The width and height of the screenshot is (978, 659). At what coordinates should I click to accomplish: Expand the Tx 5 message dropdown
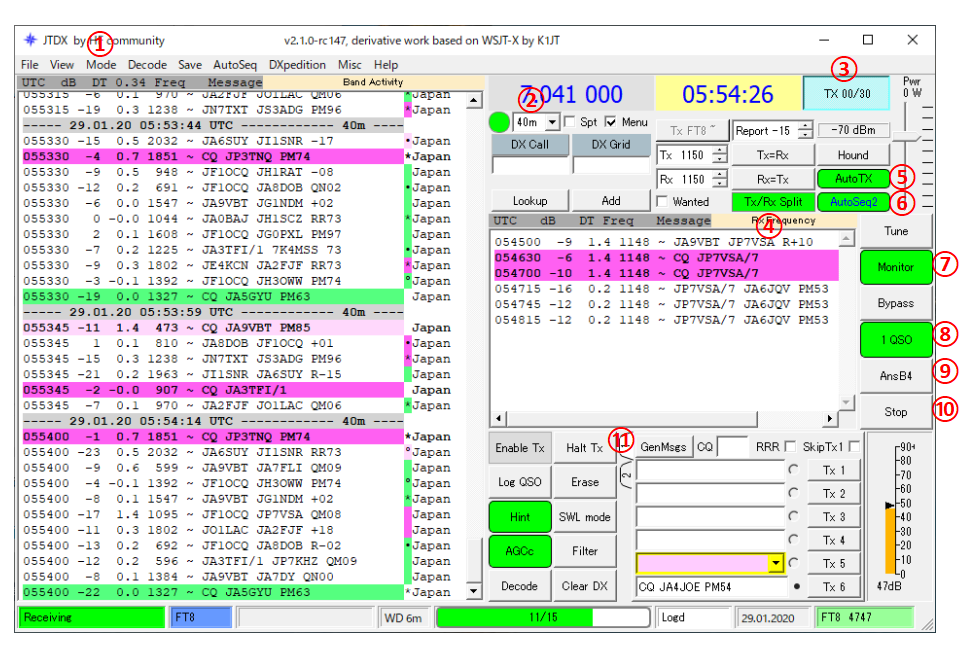coord(774,564)
